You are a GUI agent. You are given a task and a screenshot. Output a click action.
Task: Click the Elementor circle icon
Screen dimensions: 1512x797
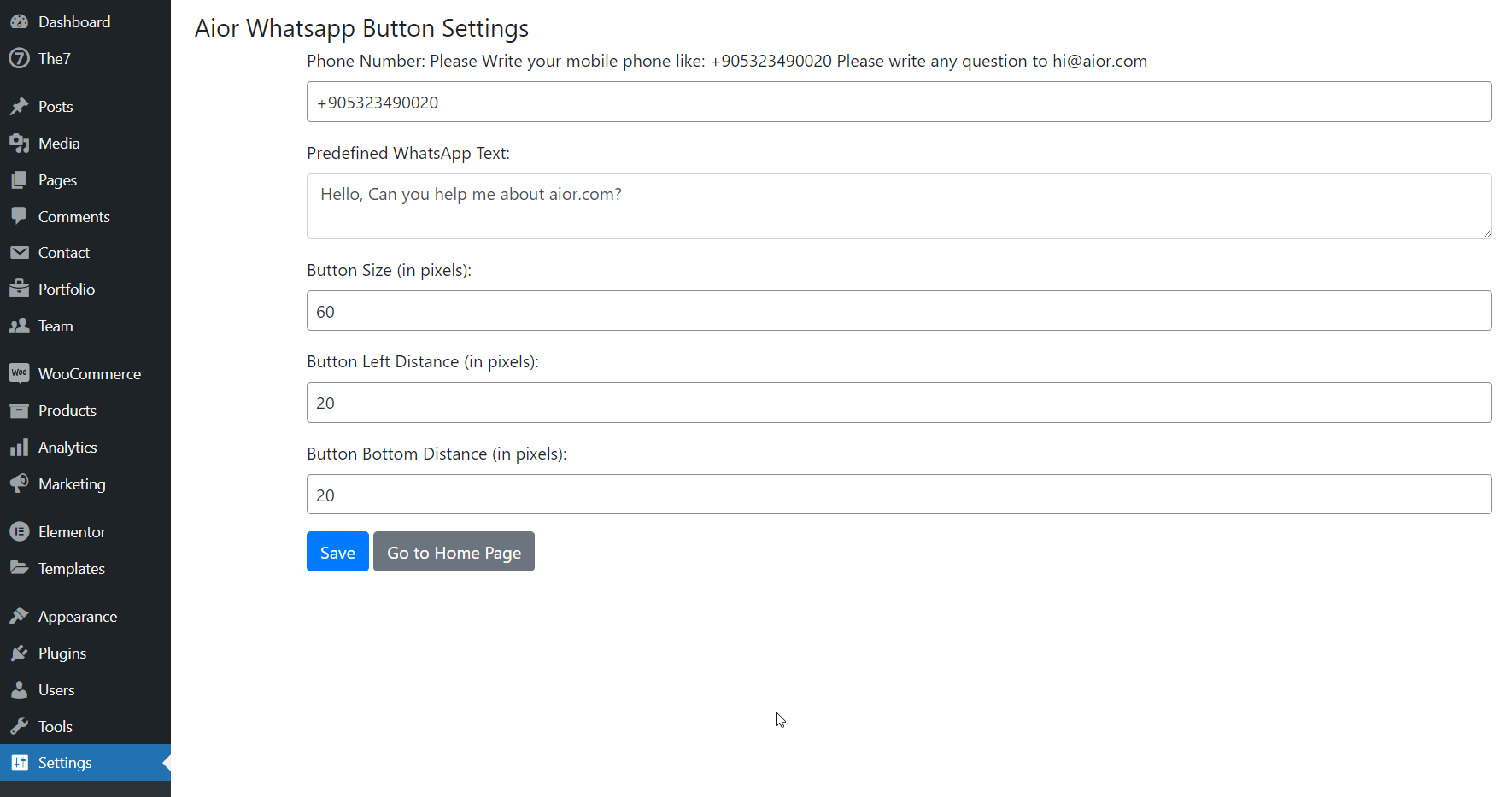19,531
